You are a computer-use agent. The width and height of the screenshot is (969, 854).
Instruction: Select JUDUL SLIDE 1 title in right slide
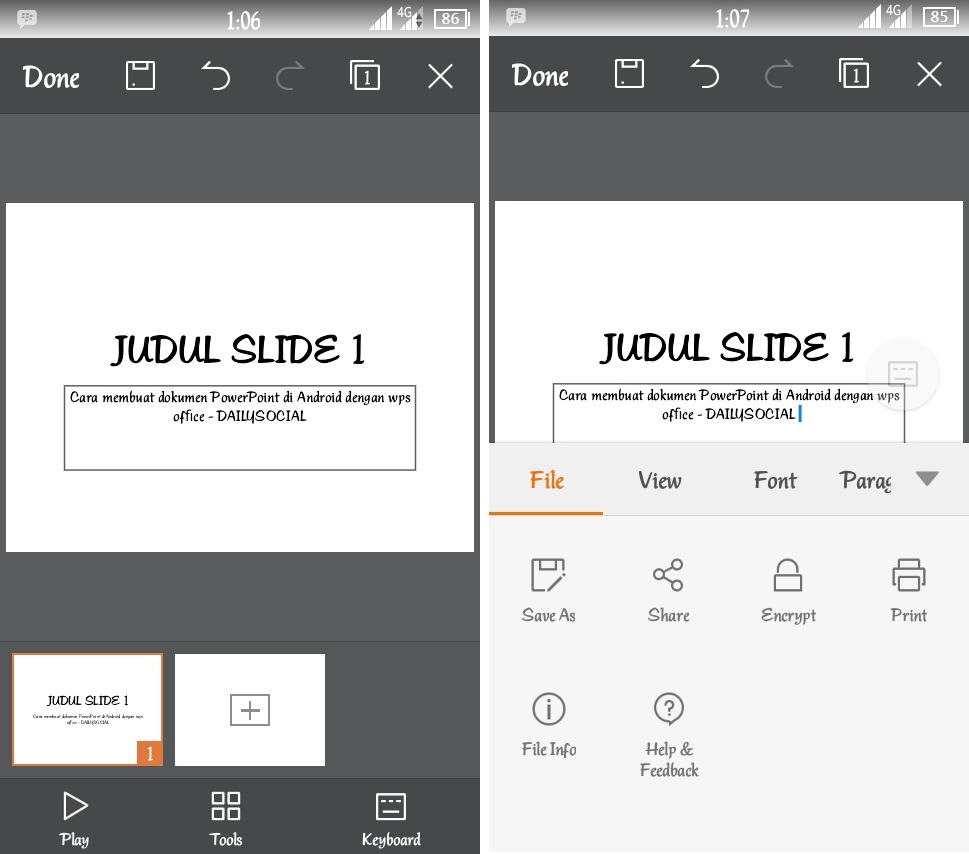[727, 347]
